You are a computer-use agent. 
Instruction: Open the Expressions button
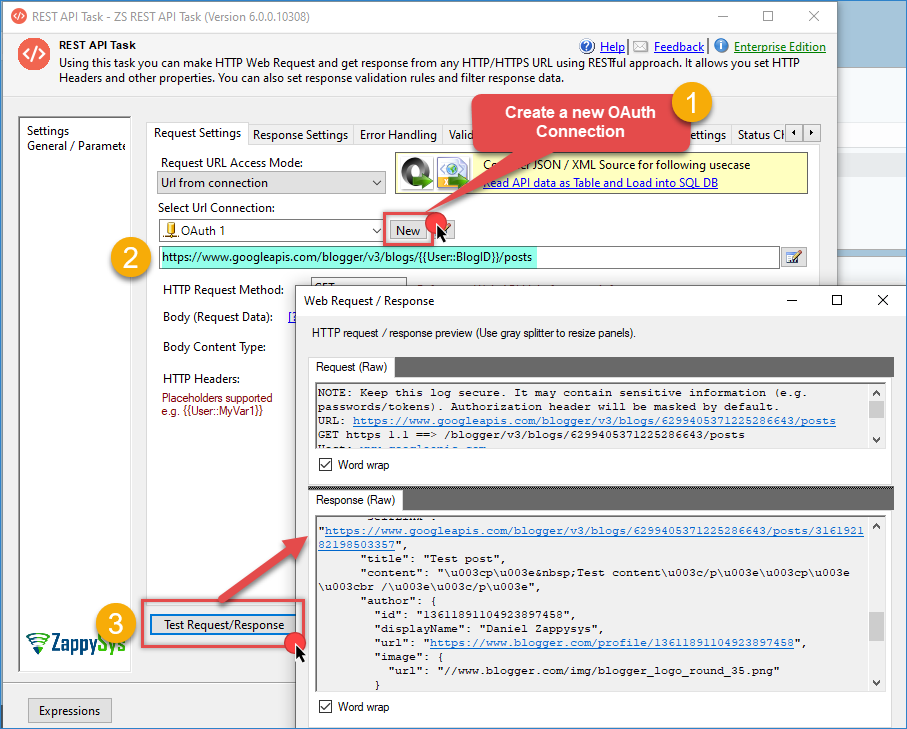click(x=69, y=711)
